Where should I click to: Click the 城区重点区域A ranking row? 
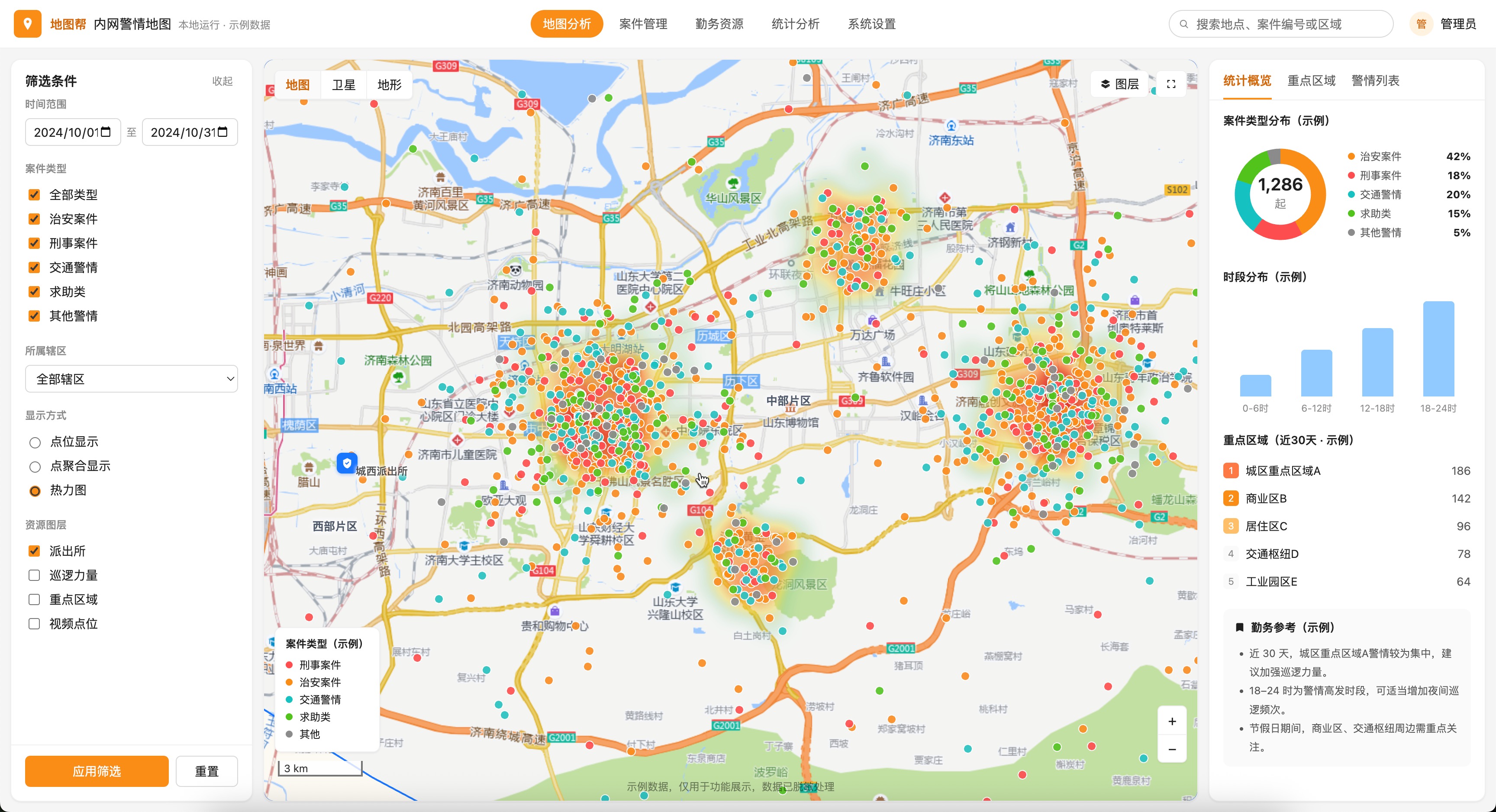tap(1347, 470)
